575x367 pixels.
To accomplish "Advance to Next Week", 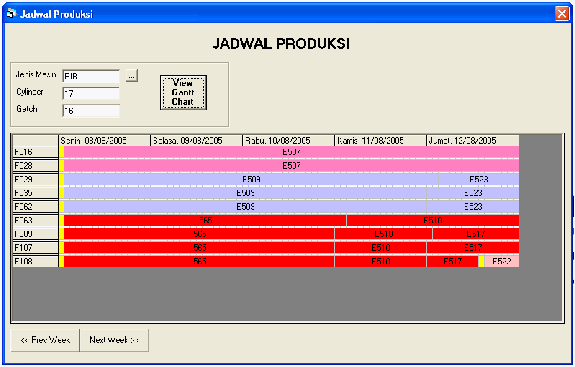I will click(114, 340).
